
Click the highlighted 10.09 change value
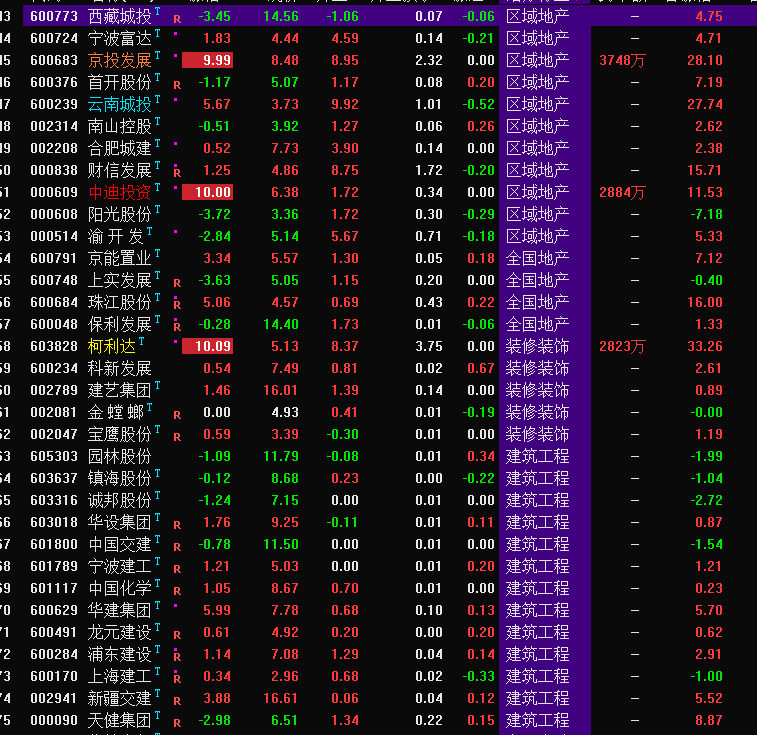[208, 346]
